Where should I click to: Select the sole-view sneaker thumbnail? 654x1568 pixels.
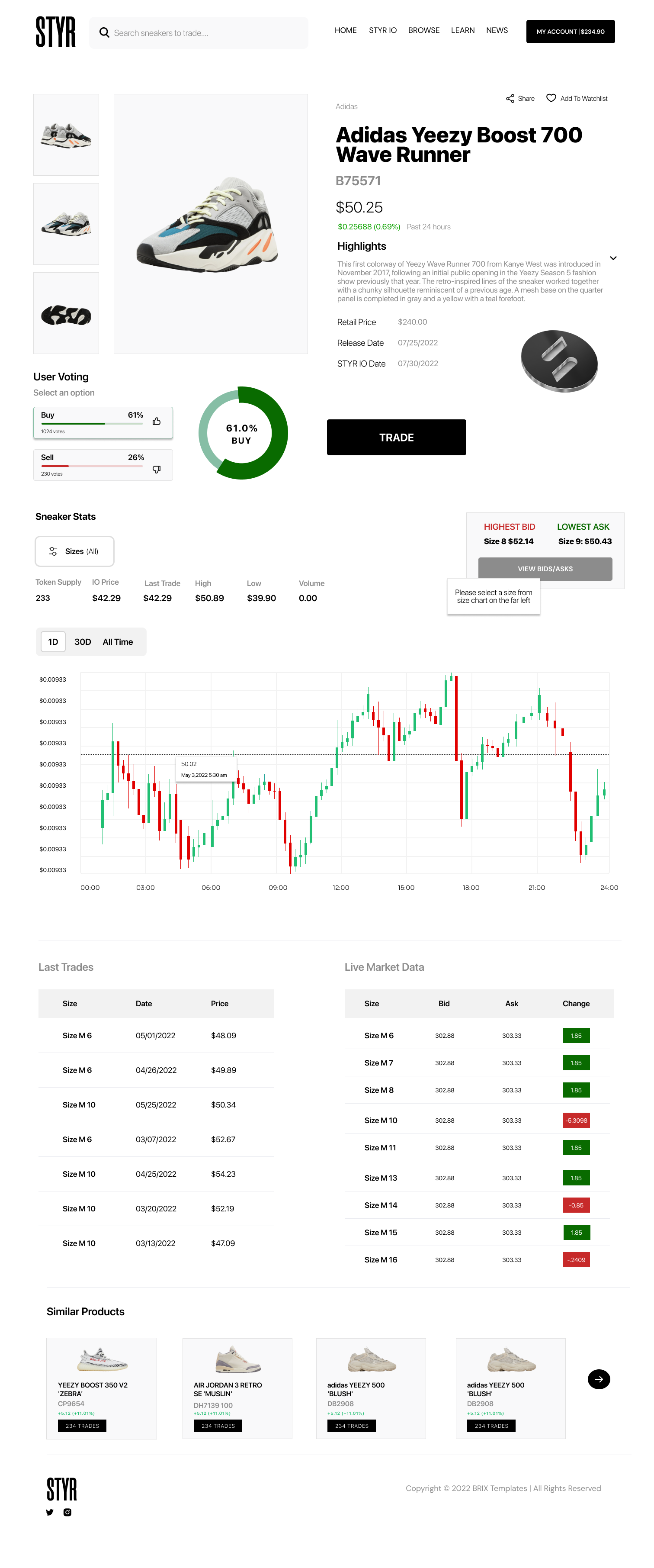66,313
